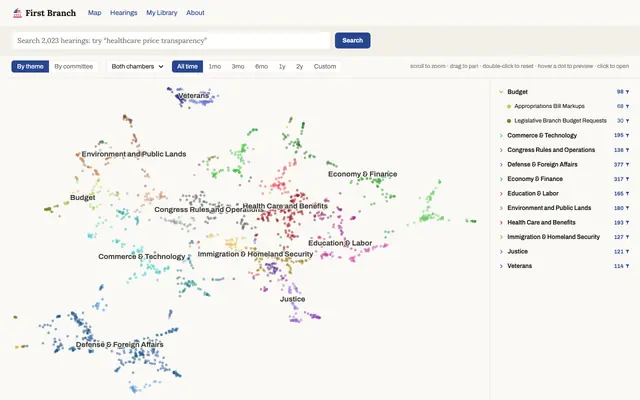Screen dimensions: 640x400
Task: Filter by Defense & Foreign Affairs funnel
Action: point(627,164)
